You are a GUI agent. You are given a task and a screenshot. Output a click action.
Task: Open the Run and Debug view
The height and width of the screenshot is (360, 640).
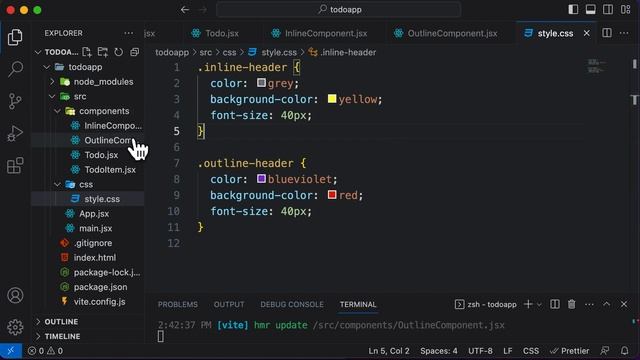(15, 133)
